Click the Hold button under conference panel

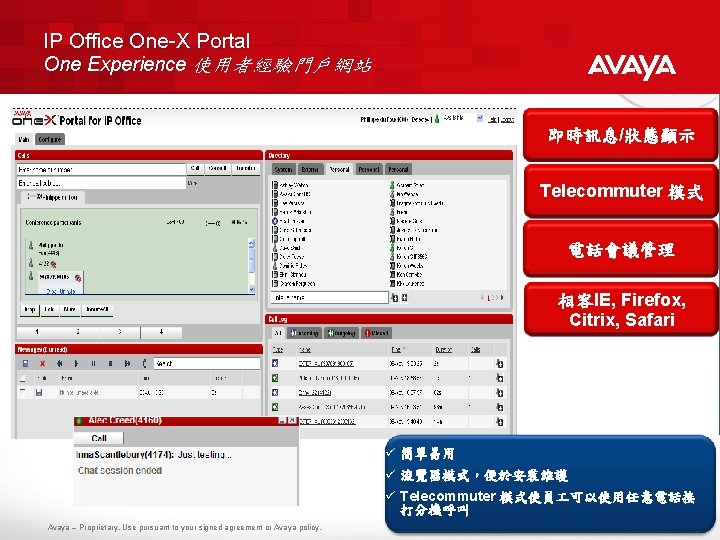50,309
